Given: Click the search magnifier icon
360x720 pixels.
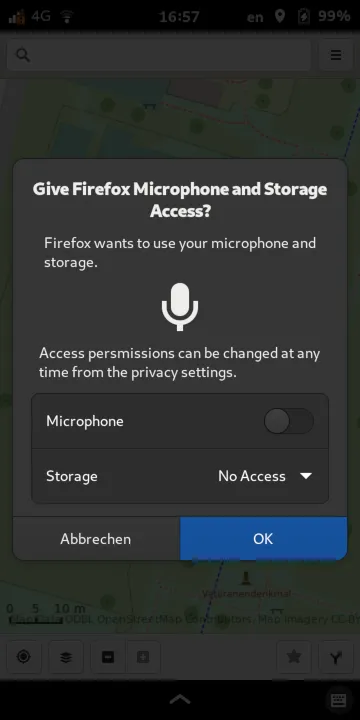Looking at the screenshot, I should (x=23, y=55).
